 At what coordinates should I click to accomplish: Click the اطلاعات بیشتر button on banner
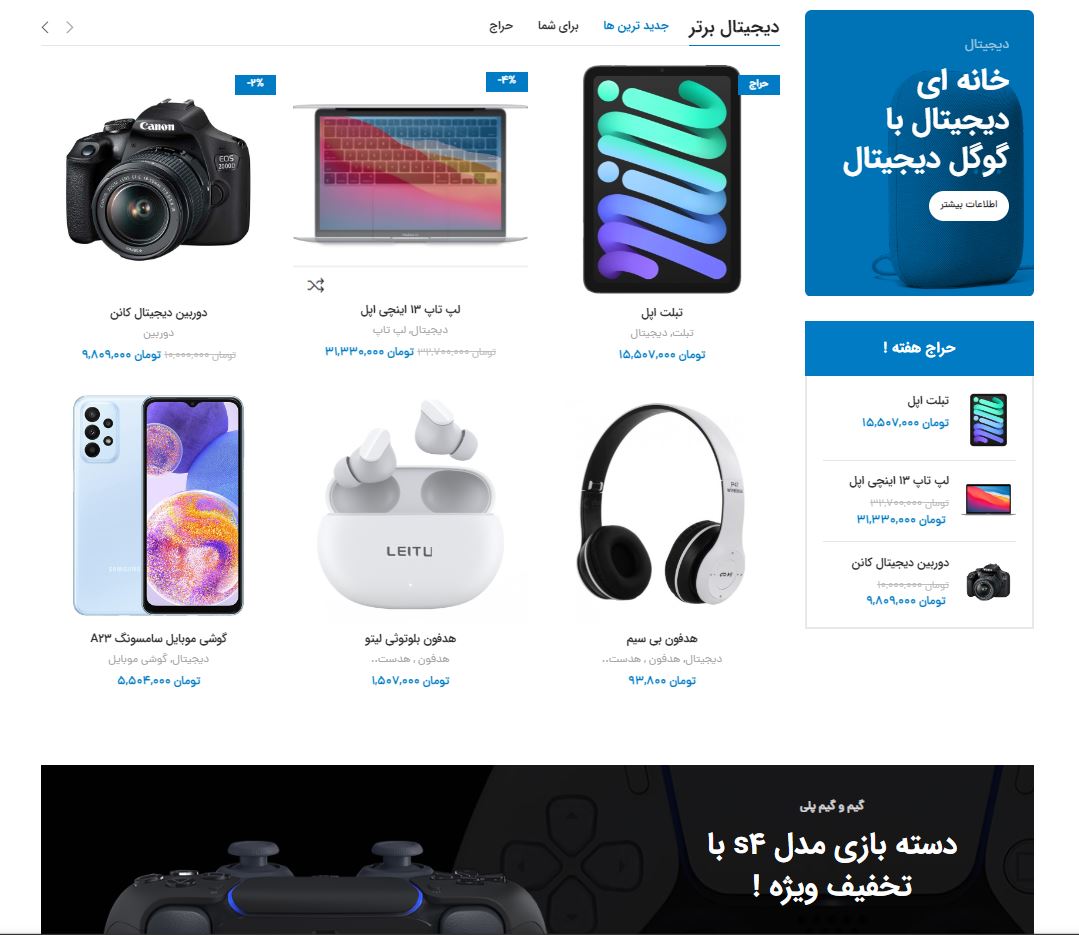pos(969,205)
